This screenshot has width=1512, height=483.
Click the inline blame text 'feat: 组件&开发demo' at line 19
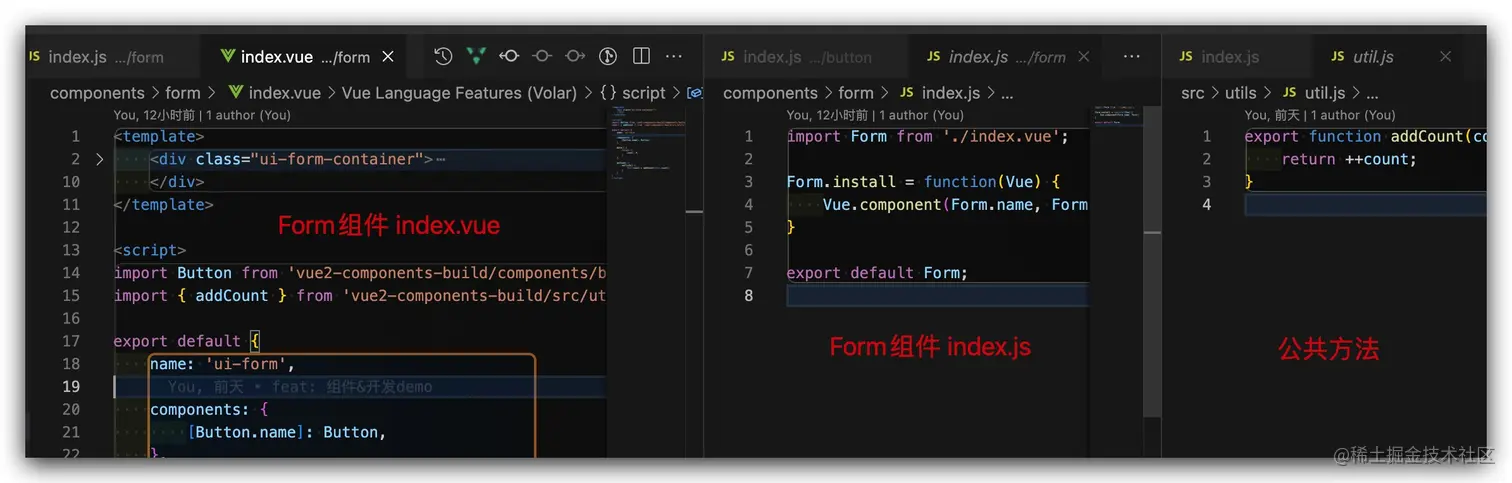click(352, 387)
